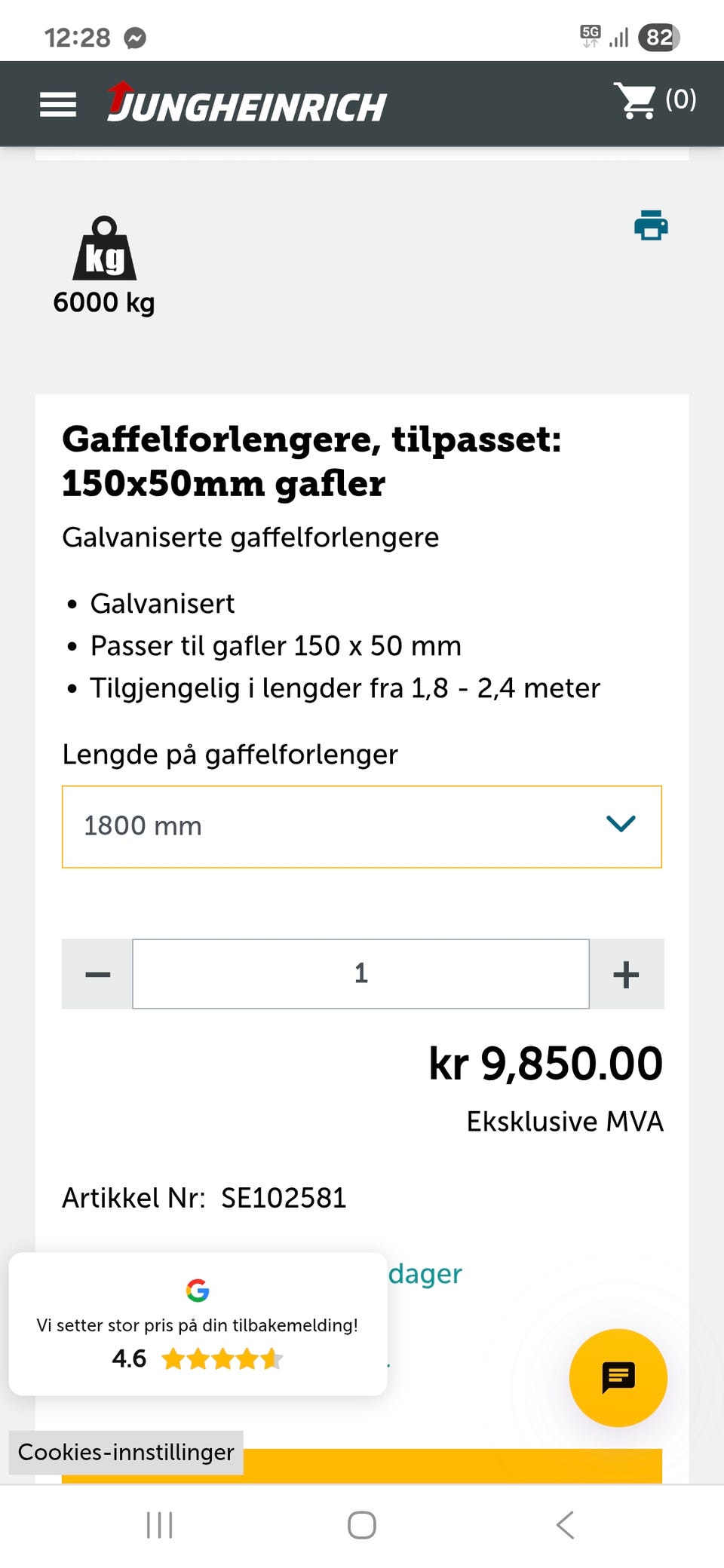Open the hamburger navigation menu
Image resolution: width=724 pixels, height=1568 pixels.
[57, 105]
